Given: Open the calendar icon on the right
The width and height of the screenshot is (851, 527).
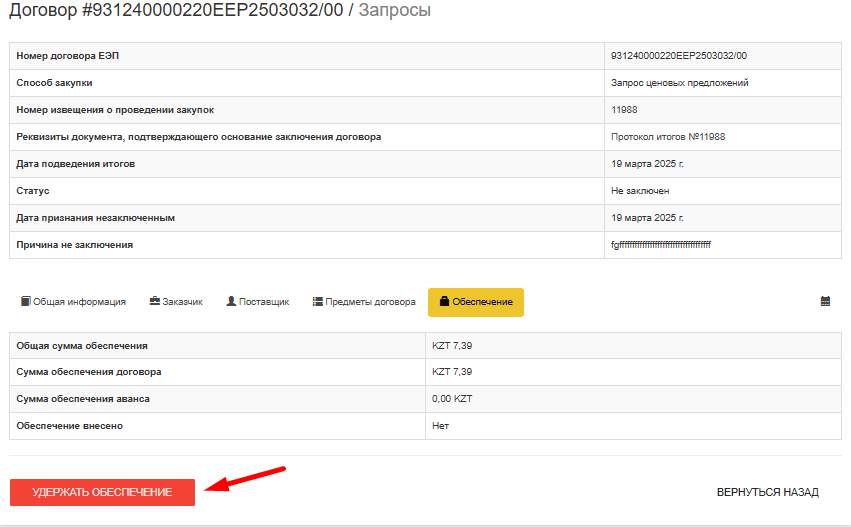Looking at the screenshot, I should click(x=825, y=301).
